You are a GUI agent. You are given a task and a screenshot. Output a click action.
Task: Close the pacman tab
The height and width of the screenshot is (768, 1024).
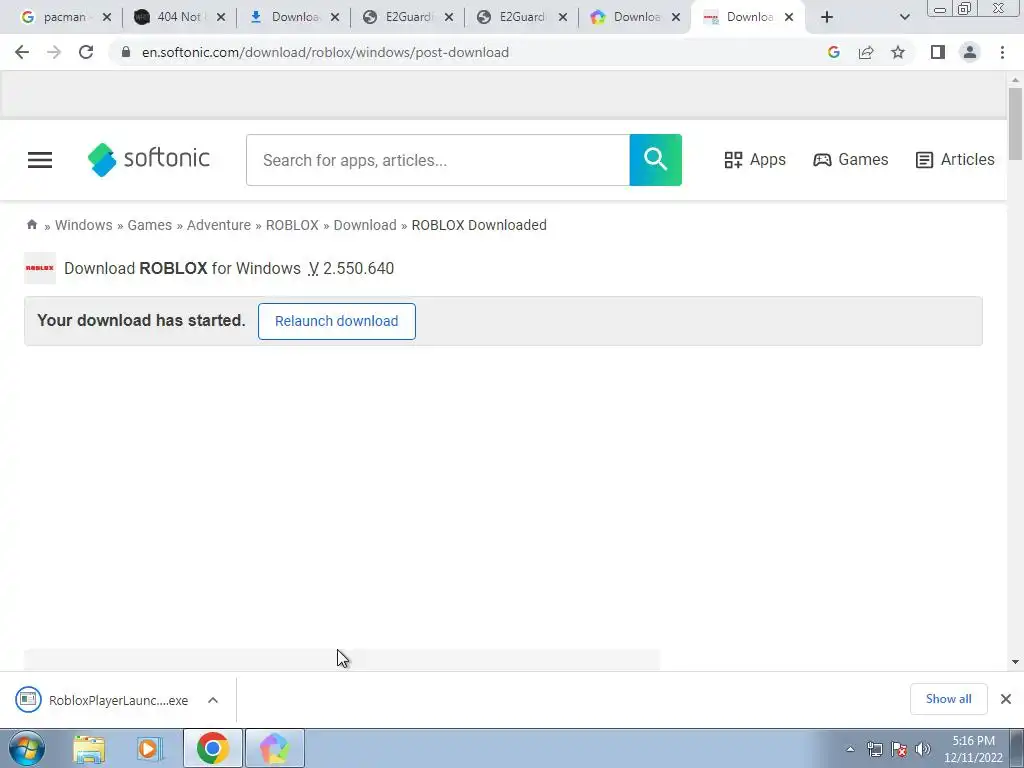pos(107,17)
